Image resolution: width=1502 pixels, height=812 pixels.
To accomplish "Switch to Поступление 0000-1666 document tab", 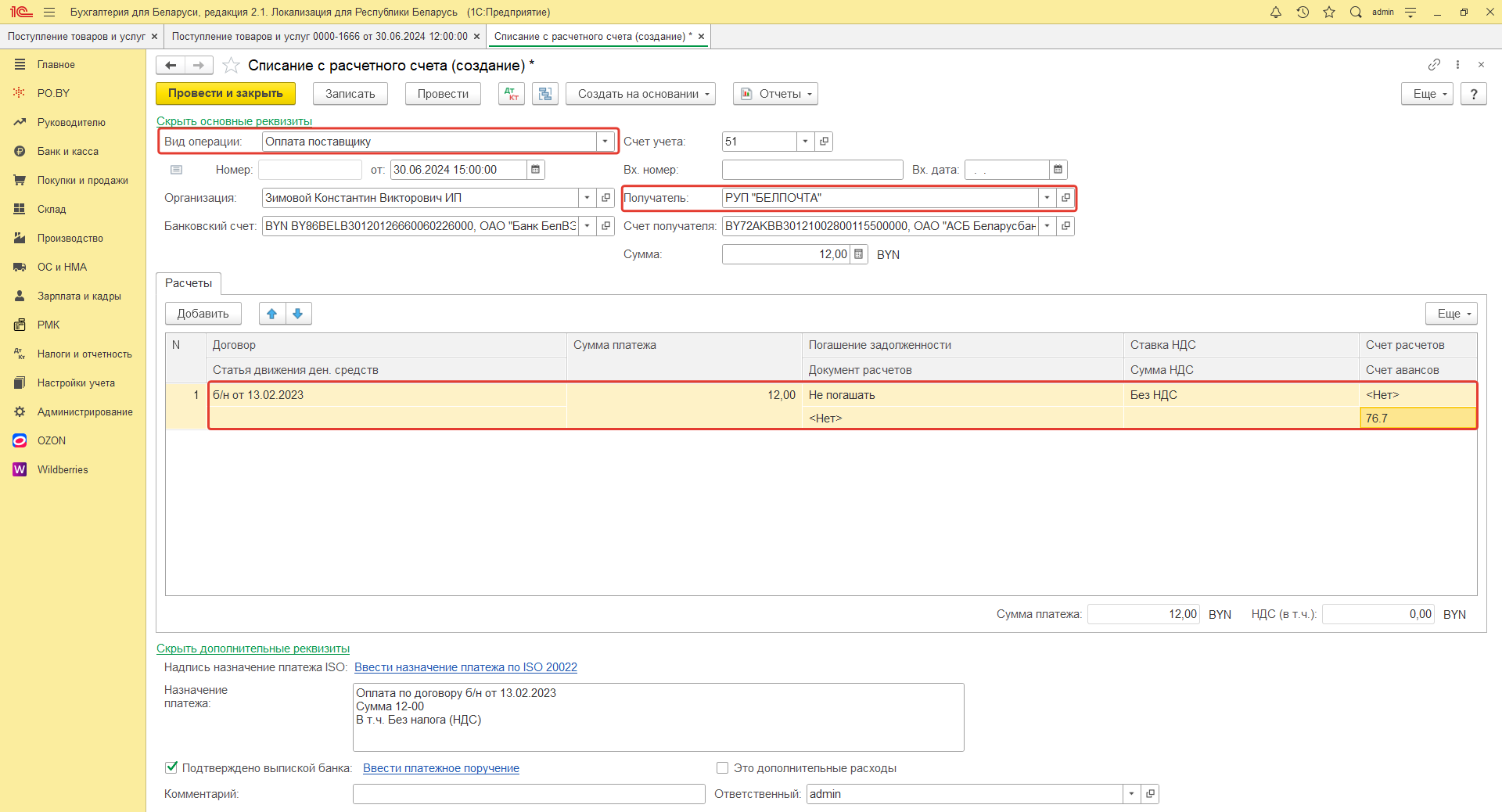I will coord(319,37).
